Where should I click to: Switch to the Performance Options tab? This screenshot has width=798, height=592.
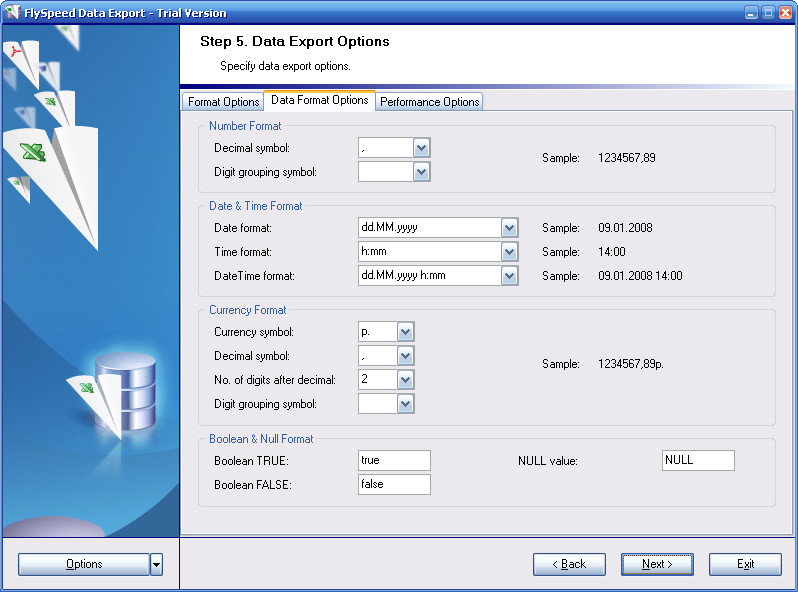point(430,102)
